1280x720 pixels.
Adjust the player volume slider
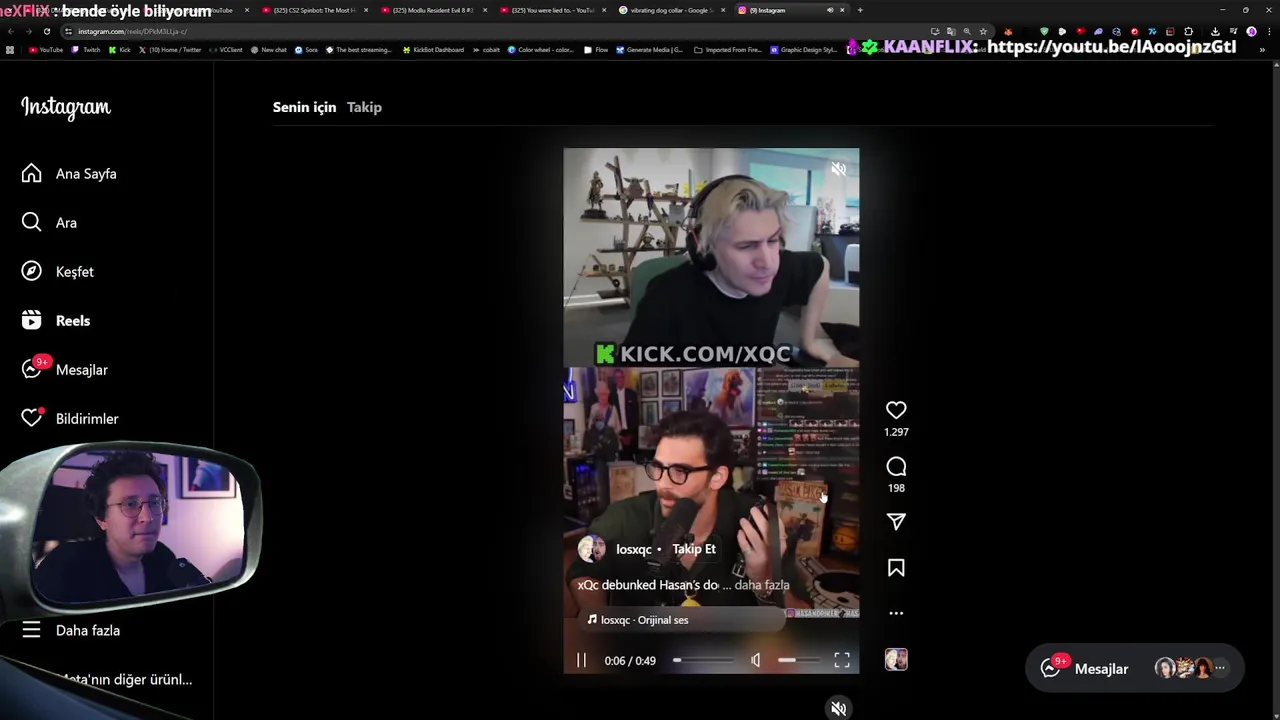(x=799, y=660)
